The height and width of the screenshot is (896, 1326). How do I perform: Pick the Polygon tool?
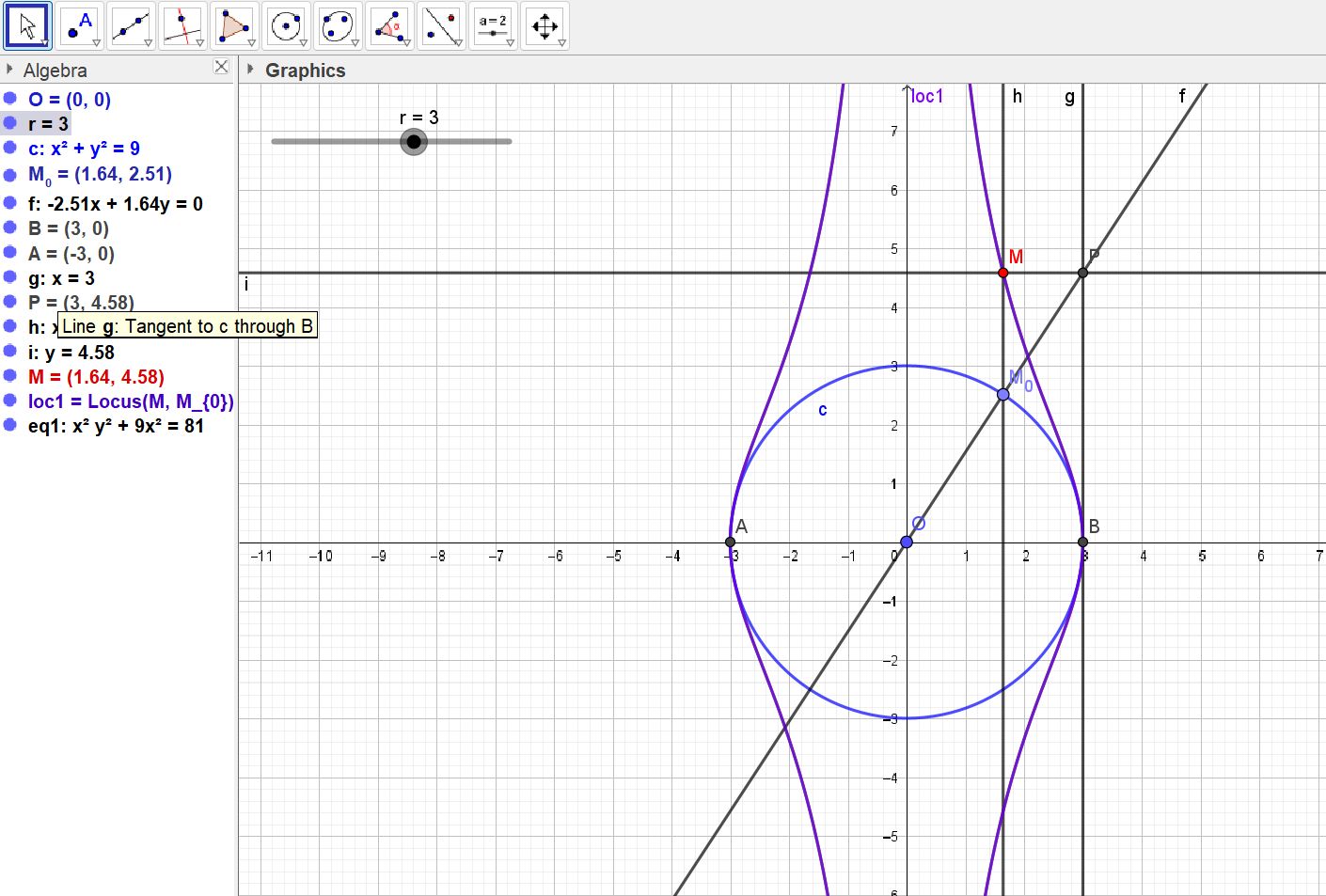(234, 26)
